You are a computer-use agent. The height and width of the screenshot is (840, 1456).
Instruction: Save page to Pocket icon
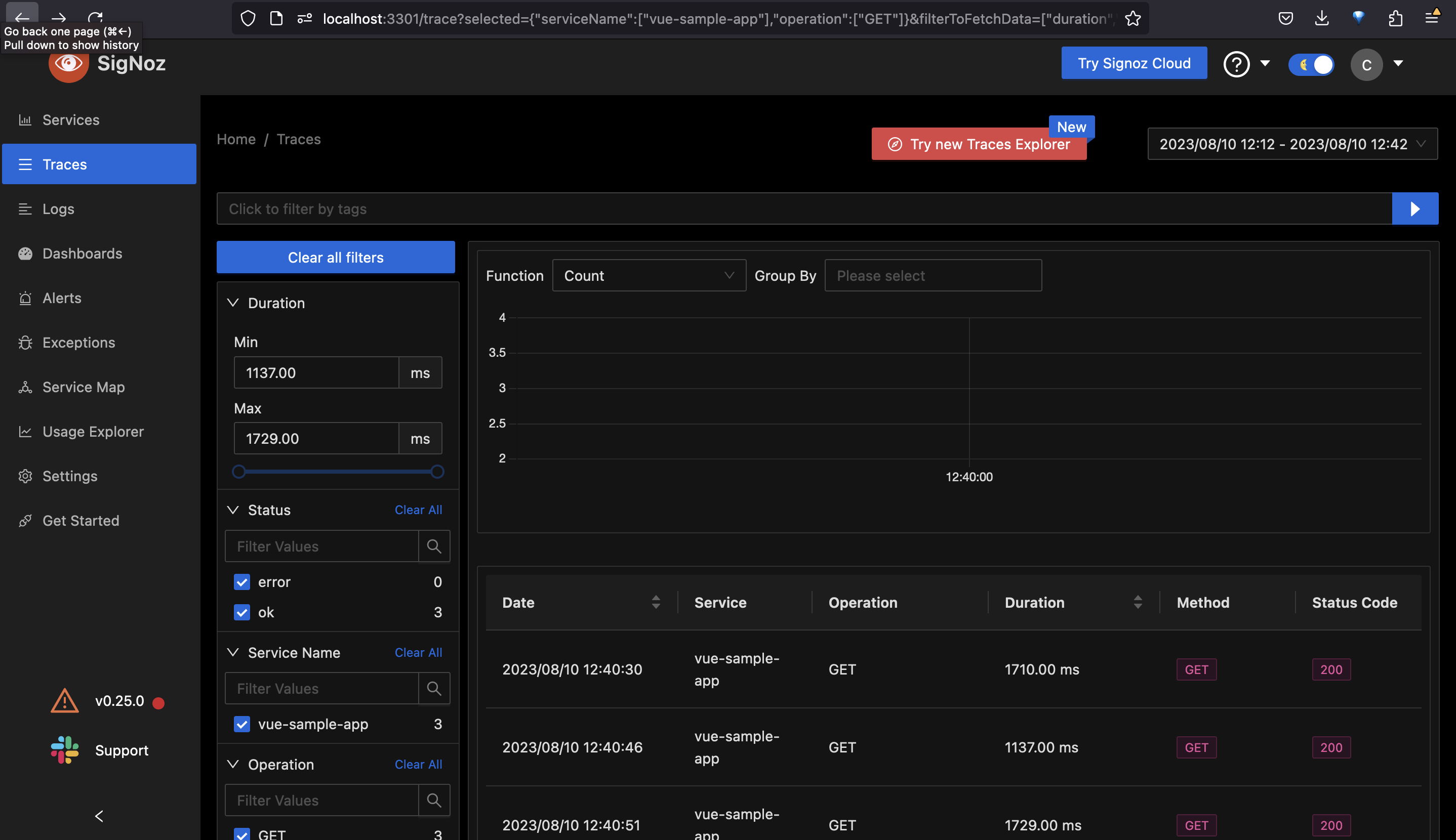(x=1285, y=18)
